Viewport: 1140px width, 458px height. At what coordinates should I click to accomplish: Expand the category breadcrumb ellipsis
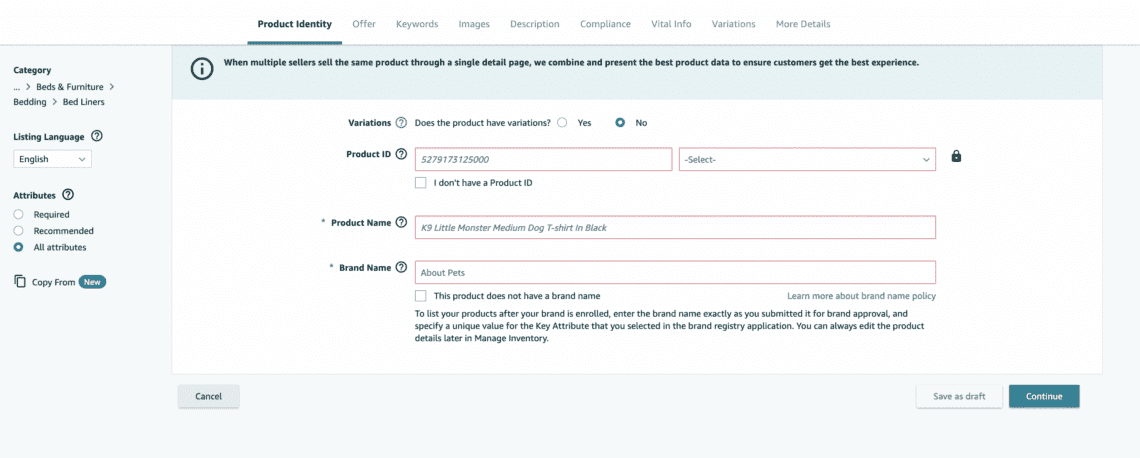[x=17, y=87]
